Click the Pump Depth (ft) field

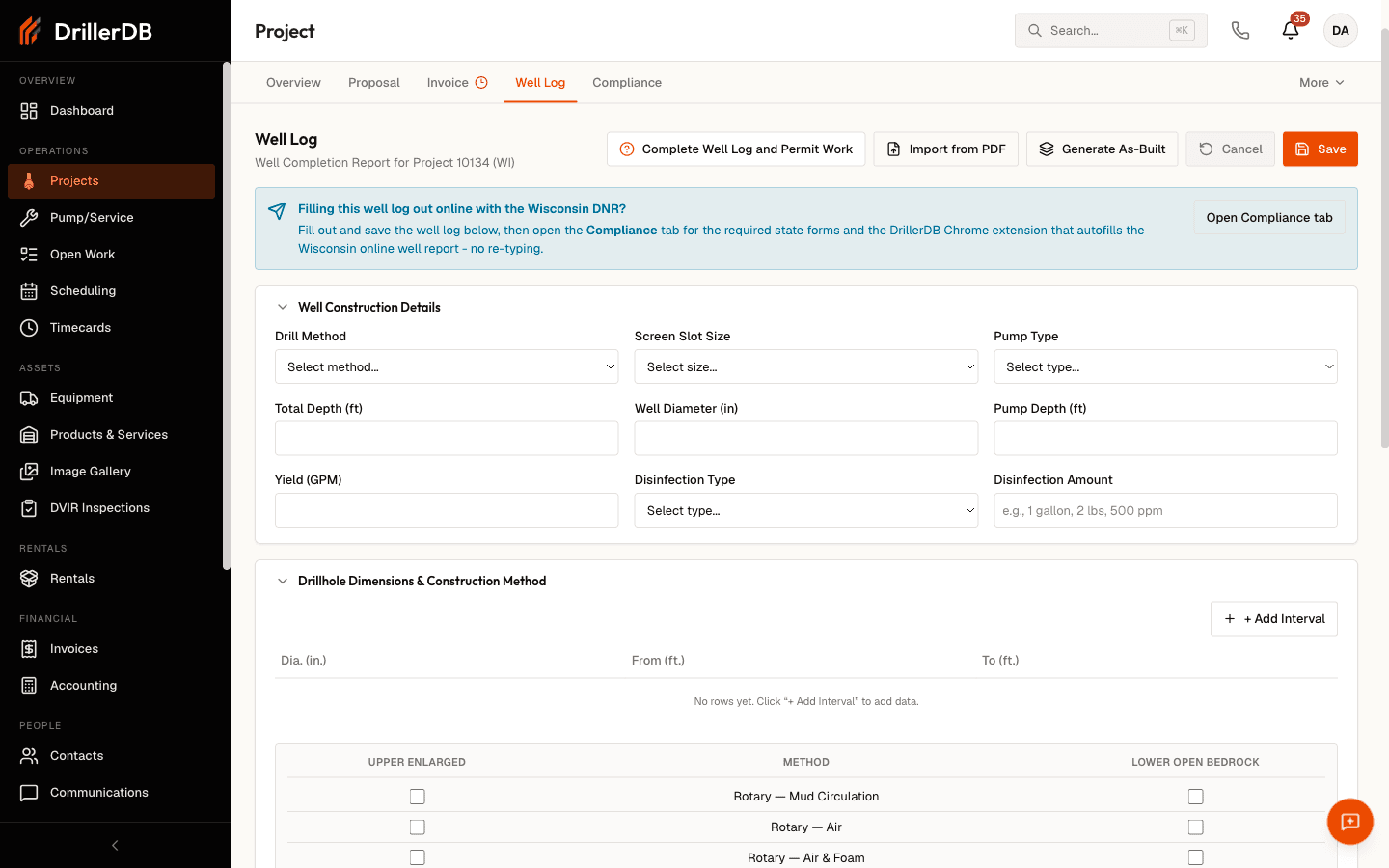coord(1165,439)
